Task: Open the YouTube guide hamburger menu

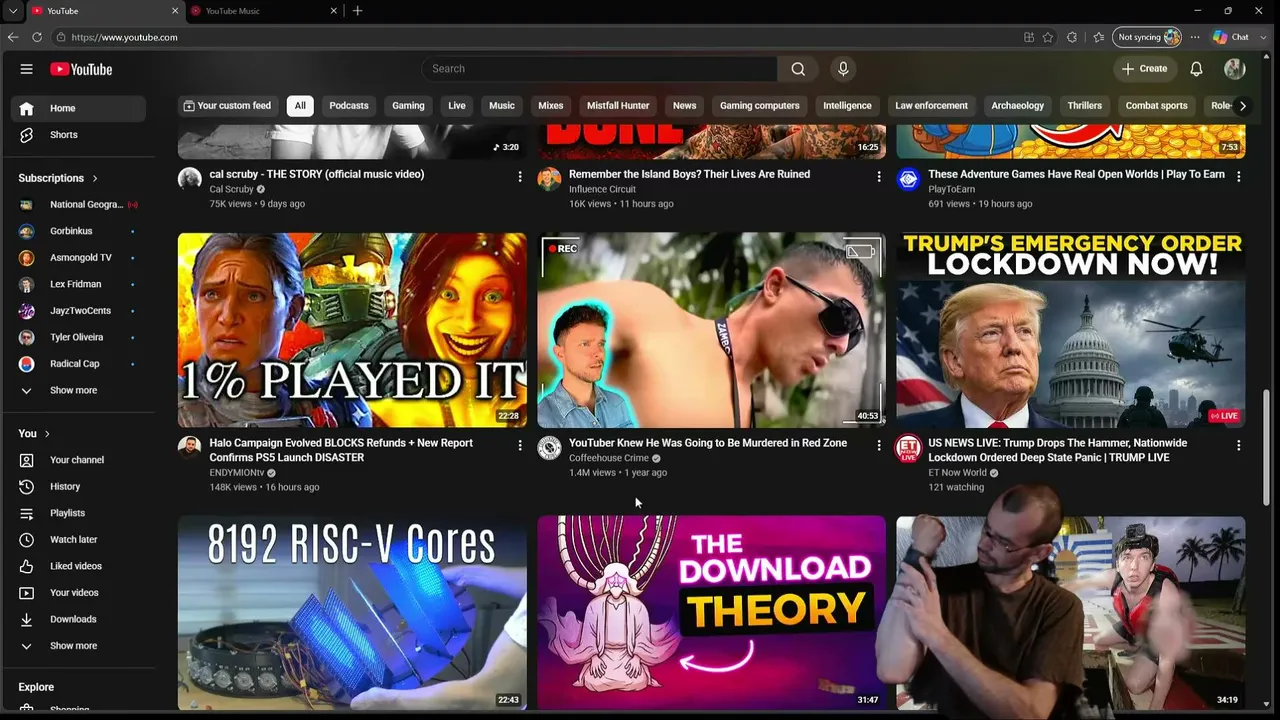Action: click(27, 69)
